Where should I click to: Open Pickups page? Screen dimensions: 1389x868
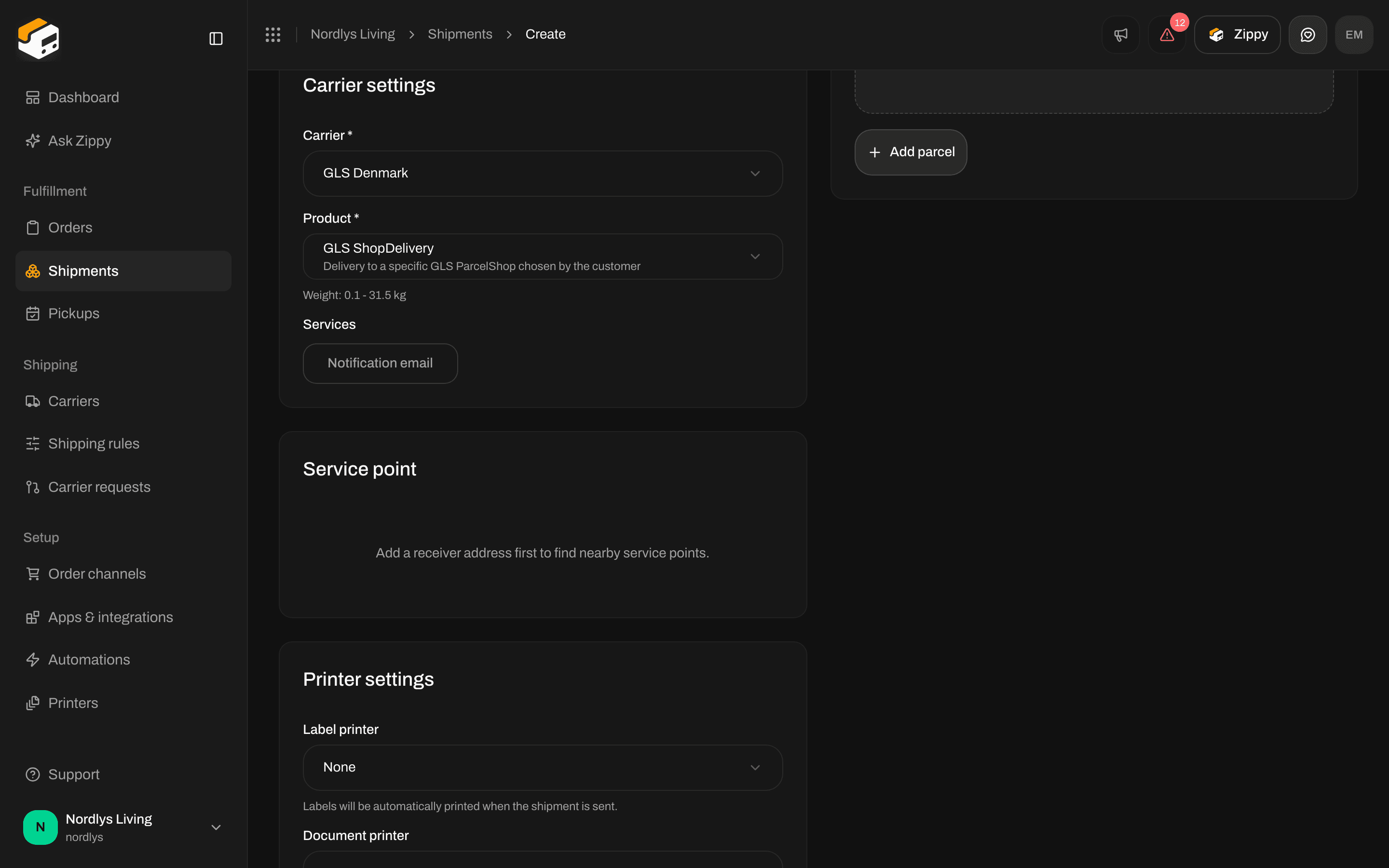[x=123, y=313]
